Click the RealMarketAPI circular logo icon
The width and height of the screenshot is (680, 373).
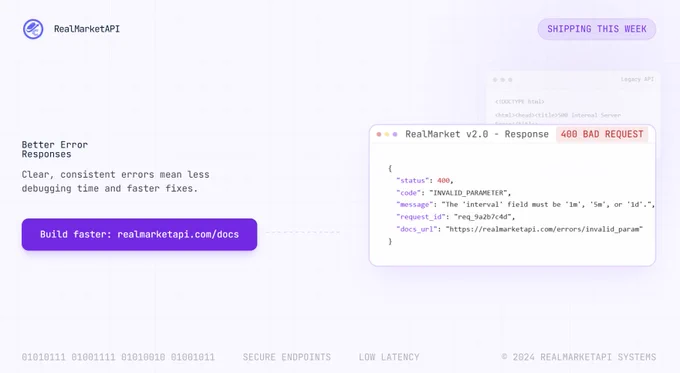coord(33,29)
